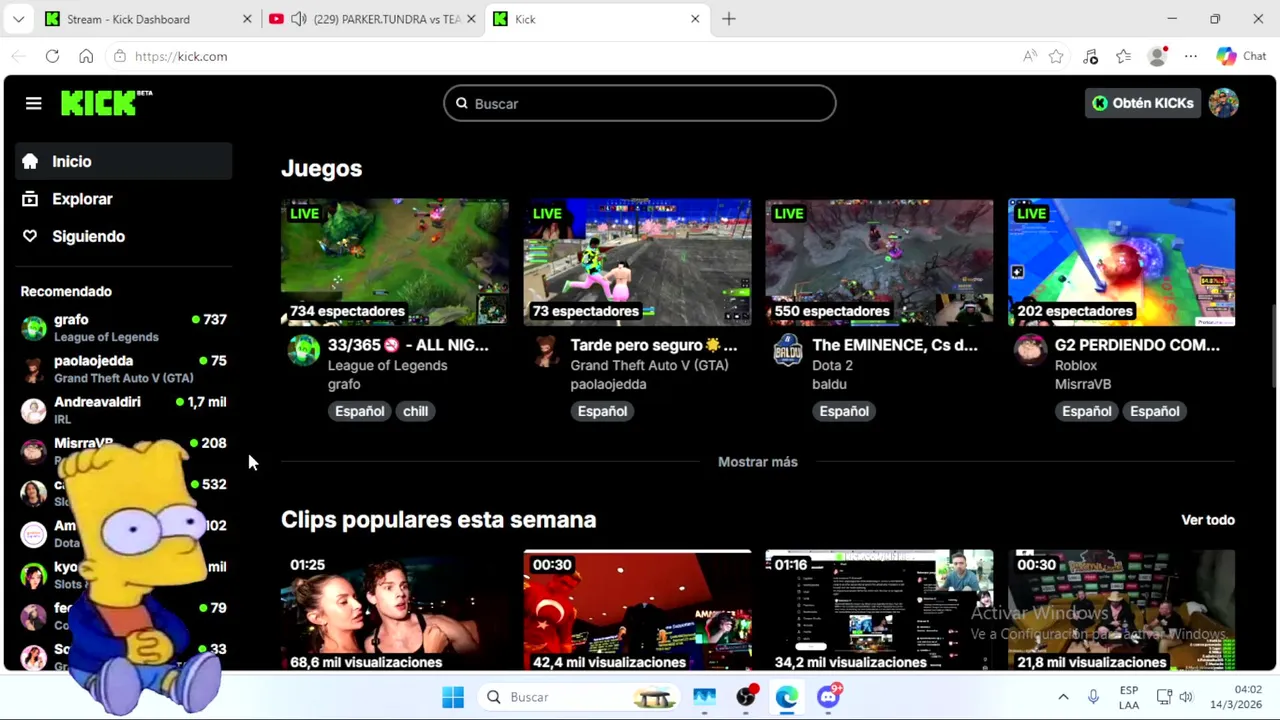
Task: Add this page to favorites star
Action: tap(1056, 56)
